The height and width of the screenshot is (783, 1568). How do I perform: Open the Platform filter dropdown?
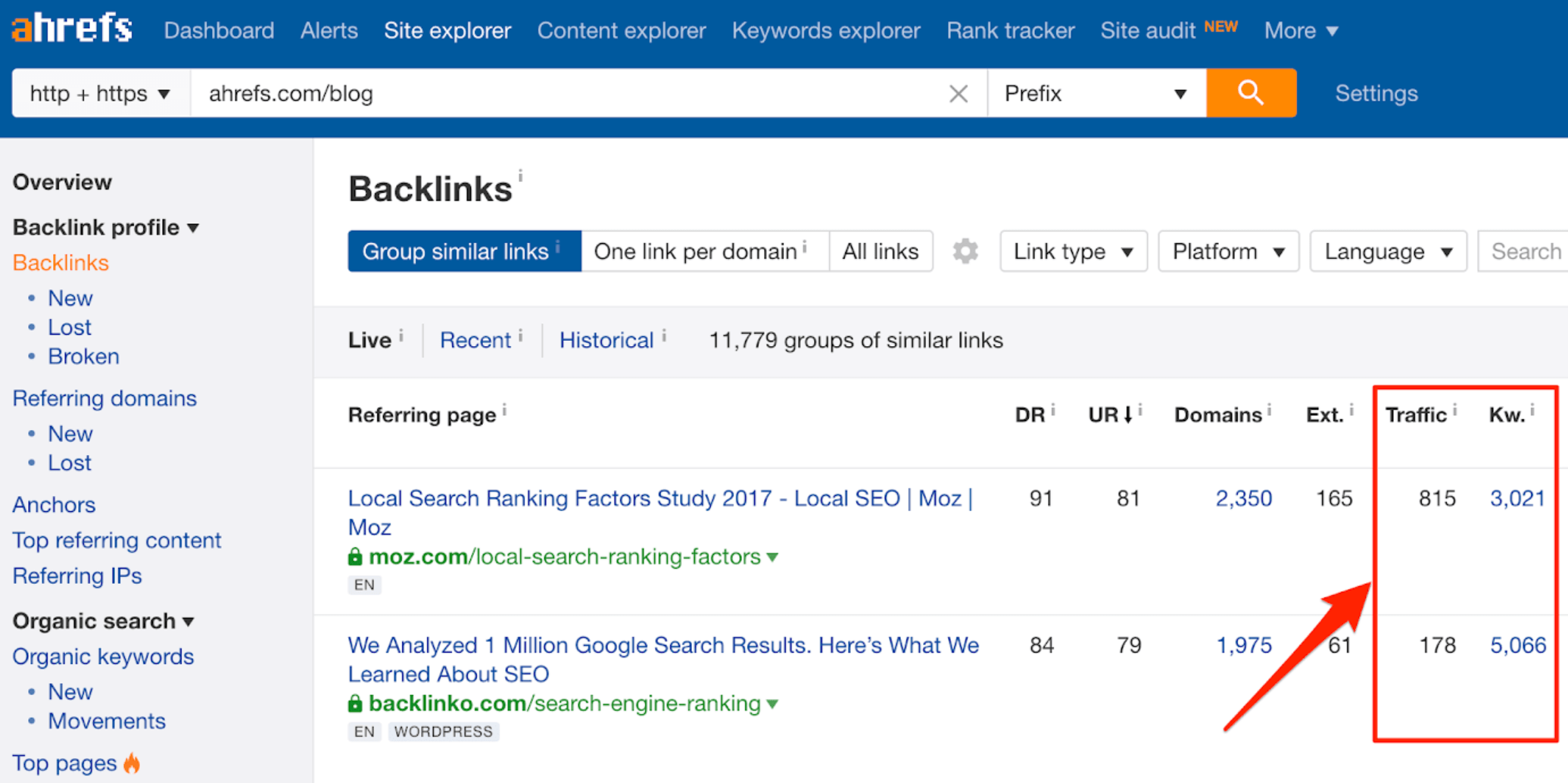coord(1228,251)
